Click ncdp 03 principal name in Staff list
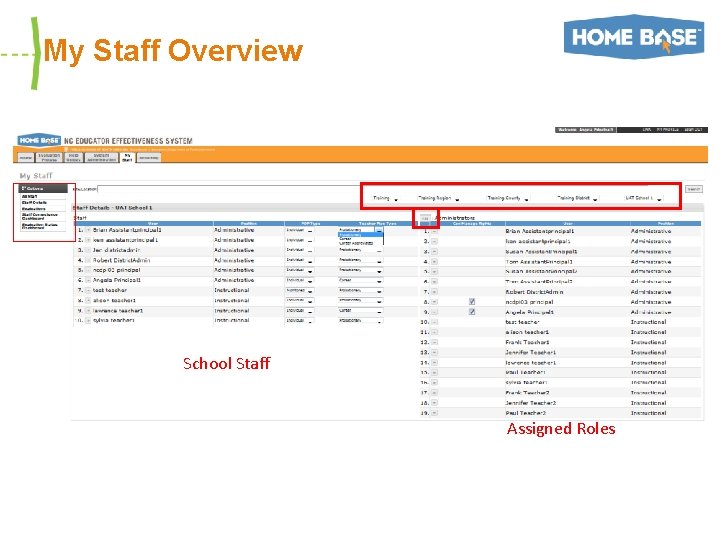 (x=116, y=270)
